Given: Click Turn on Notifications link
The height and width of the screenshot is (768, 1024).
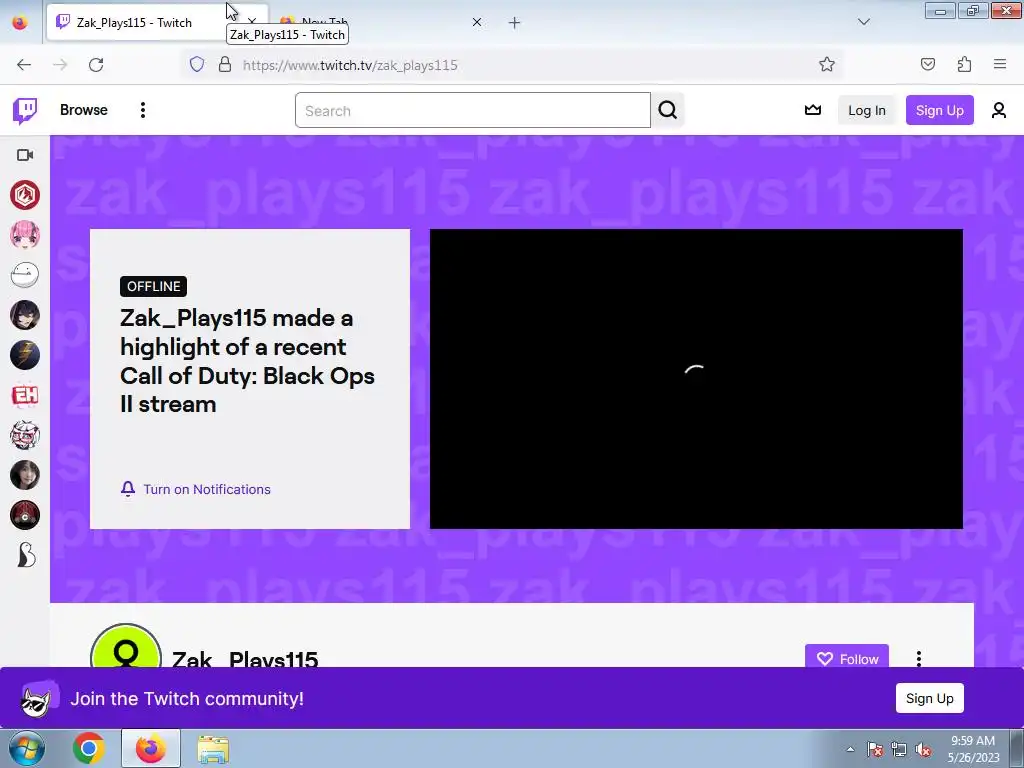Looking at the screenshot, I should (206, 489).
